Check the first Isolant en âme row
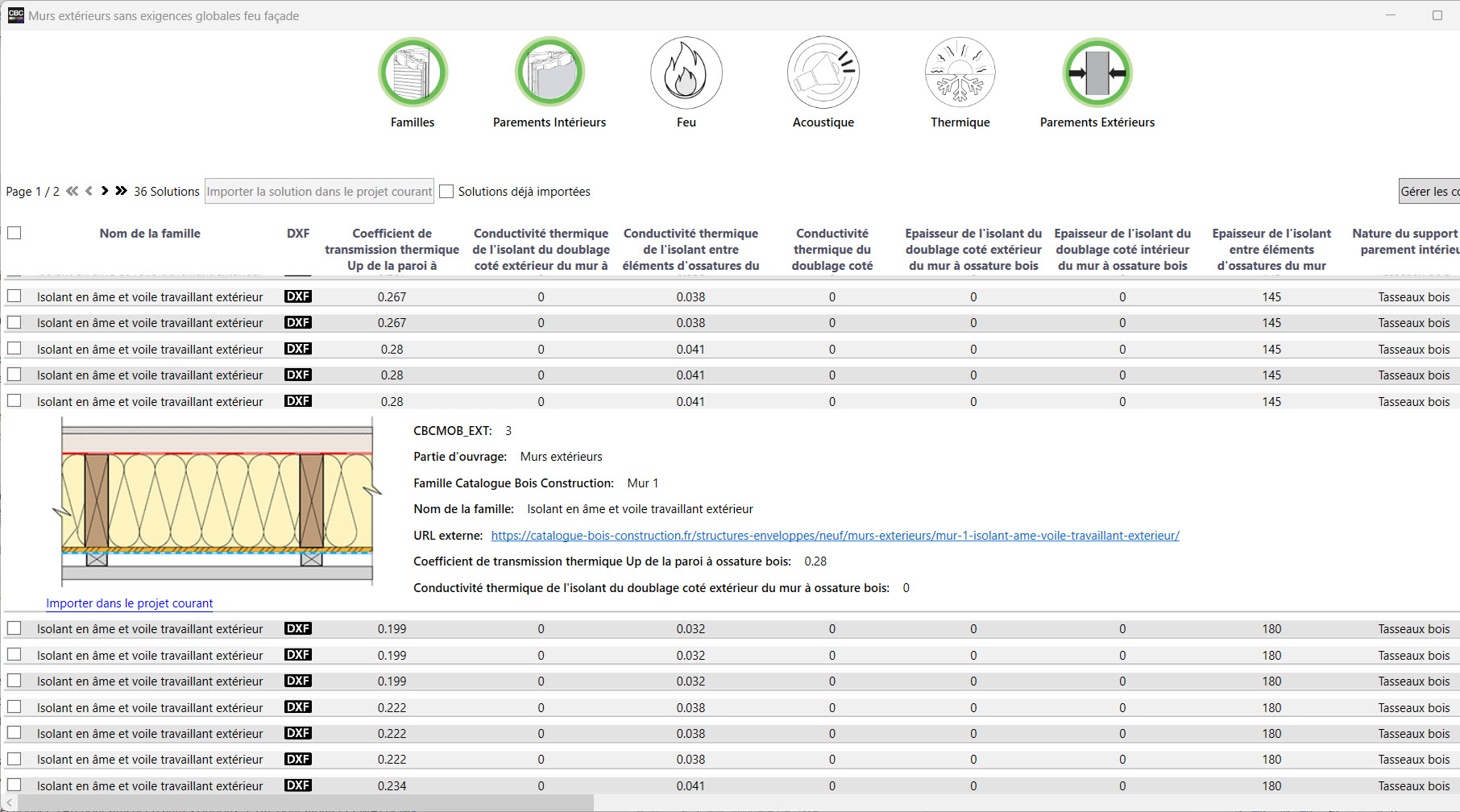Image resolution: width=1460 pixels, height=812 pixels. (15, 296)
